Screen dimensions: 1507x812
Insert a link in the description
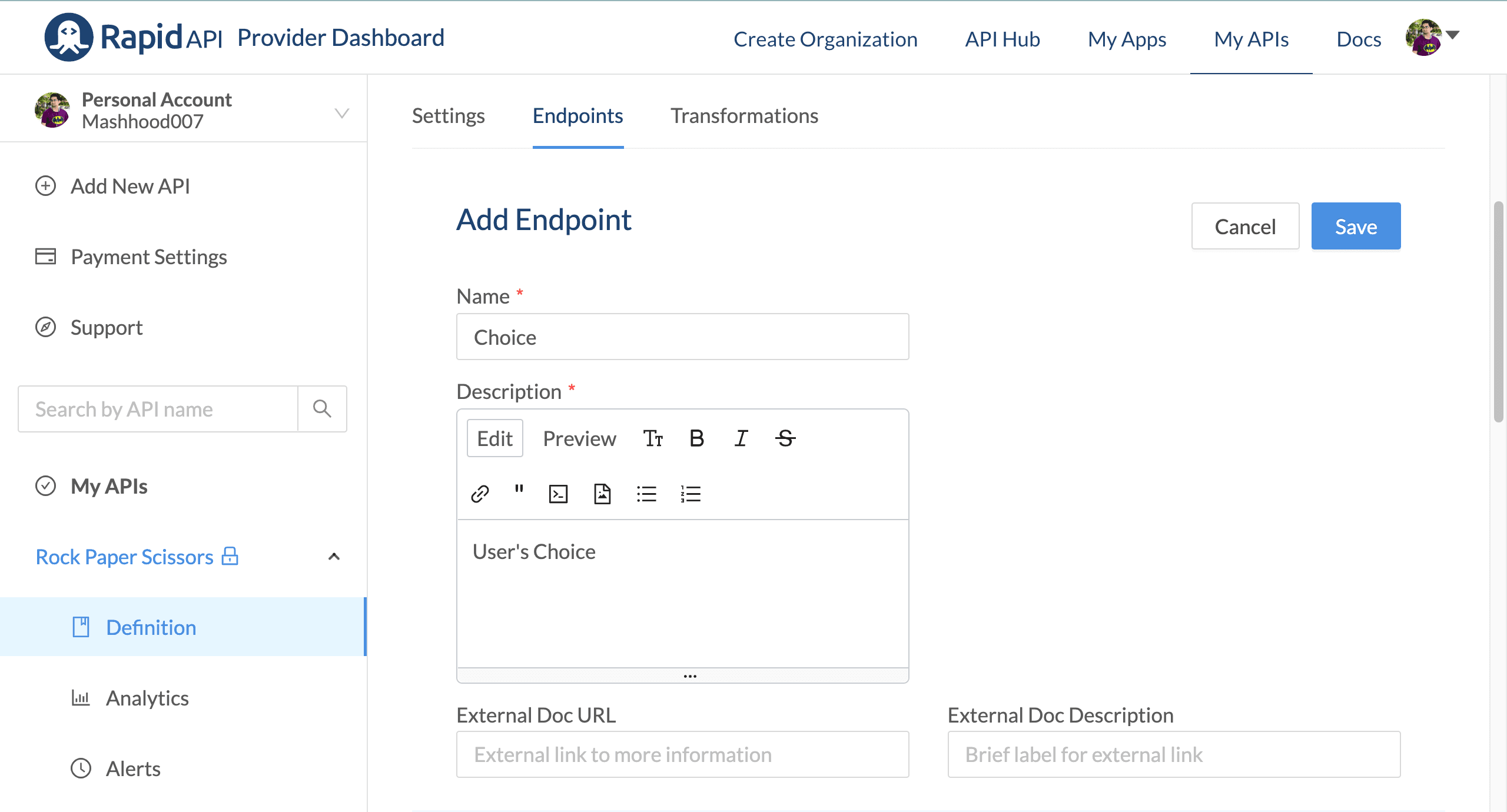480,494
